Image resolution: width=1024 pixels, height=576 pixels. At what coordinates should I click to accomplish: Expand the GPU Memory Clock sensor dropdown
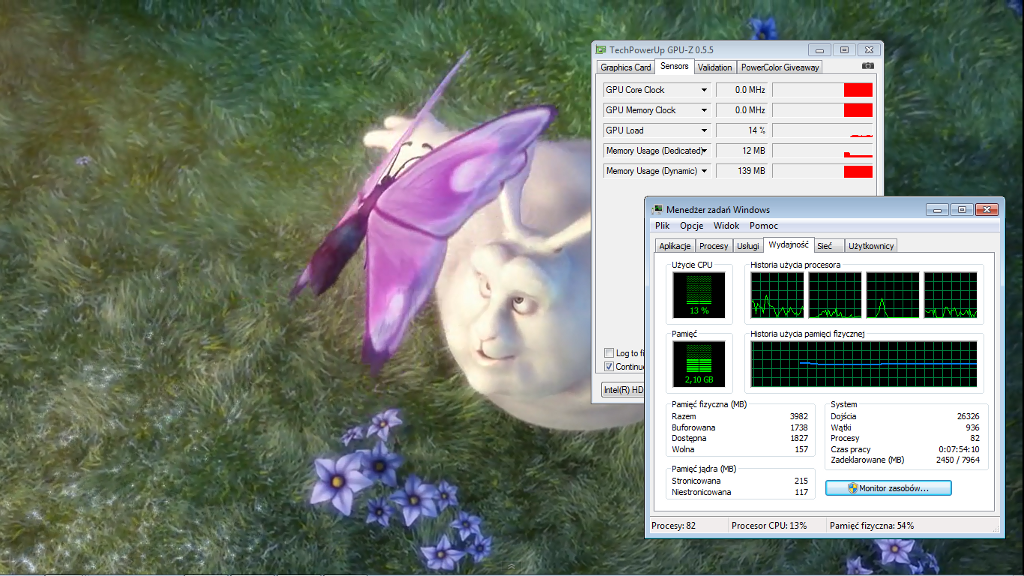pyautogui.click(x=704, y=110)
